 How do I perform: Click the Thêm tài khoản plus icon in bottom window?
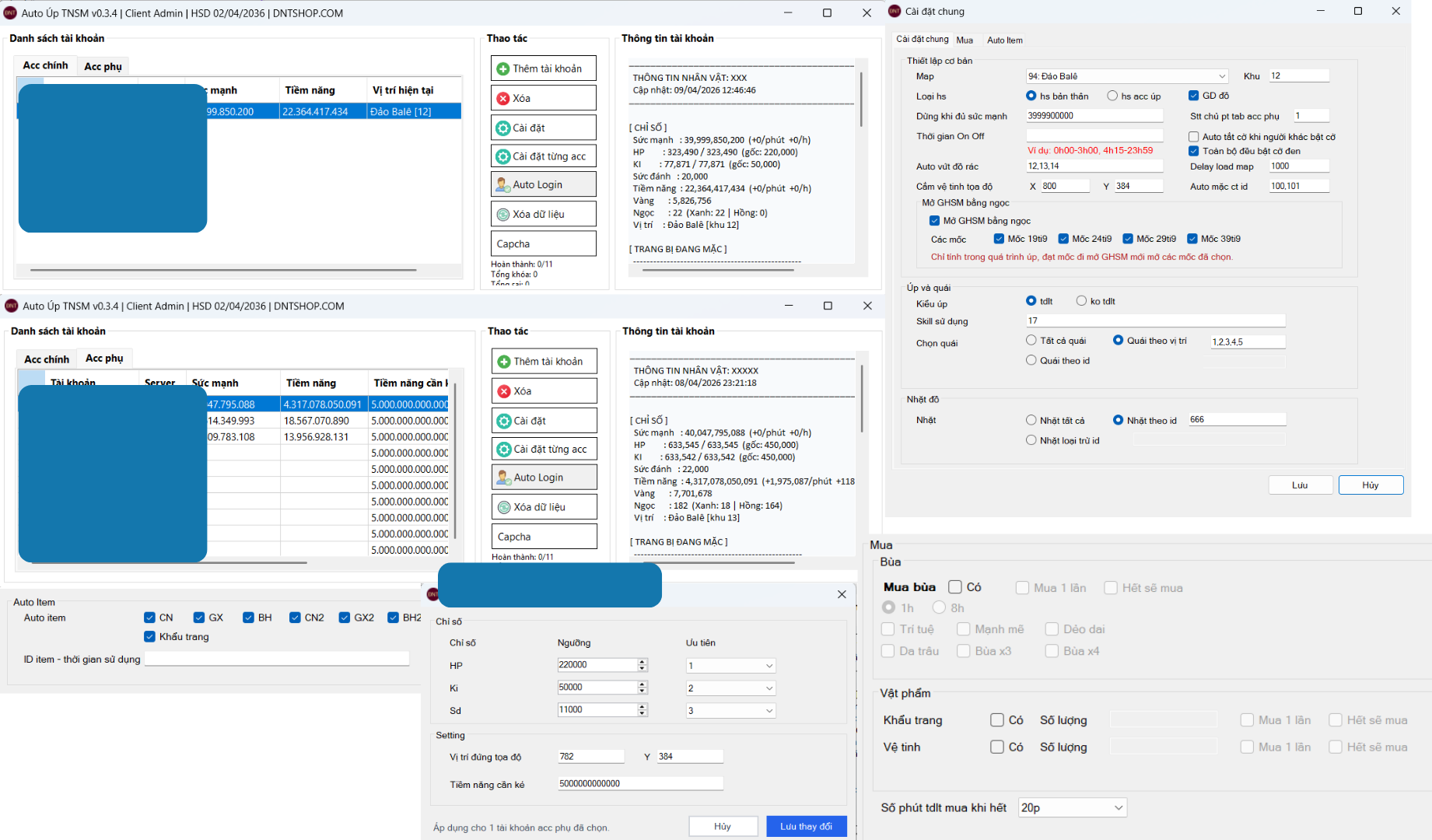504,362
